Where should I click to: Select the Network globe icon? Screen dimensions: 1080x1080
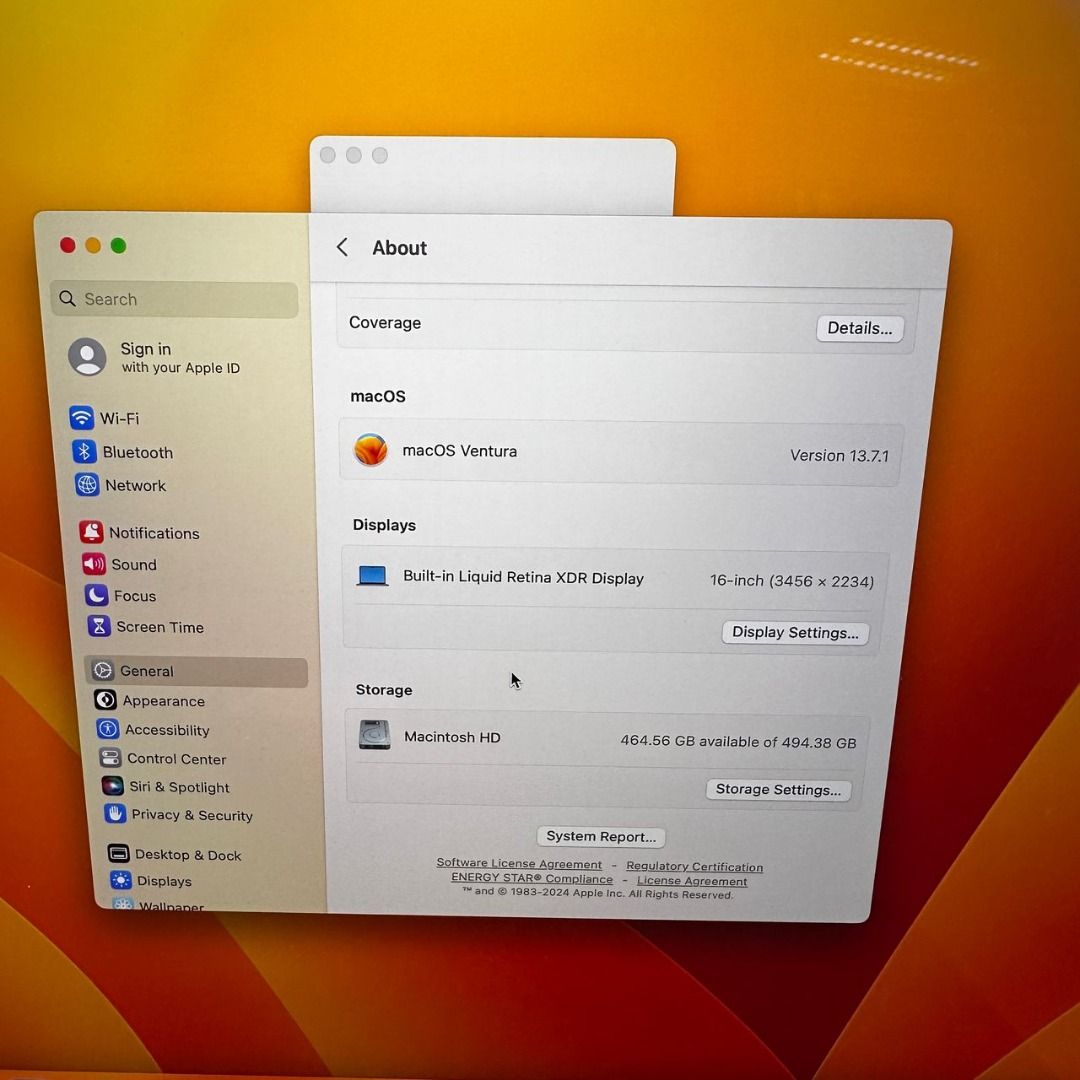tap(87, 485)
